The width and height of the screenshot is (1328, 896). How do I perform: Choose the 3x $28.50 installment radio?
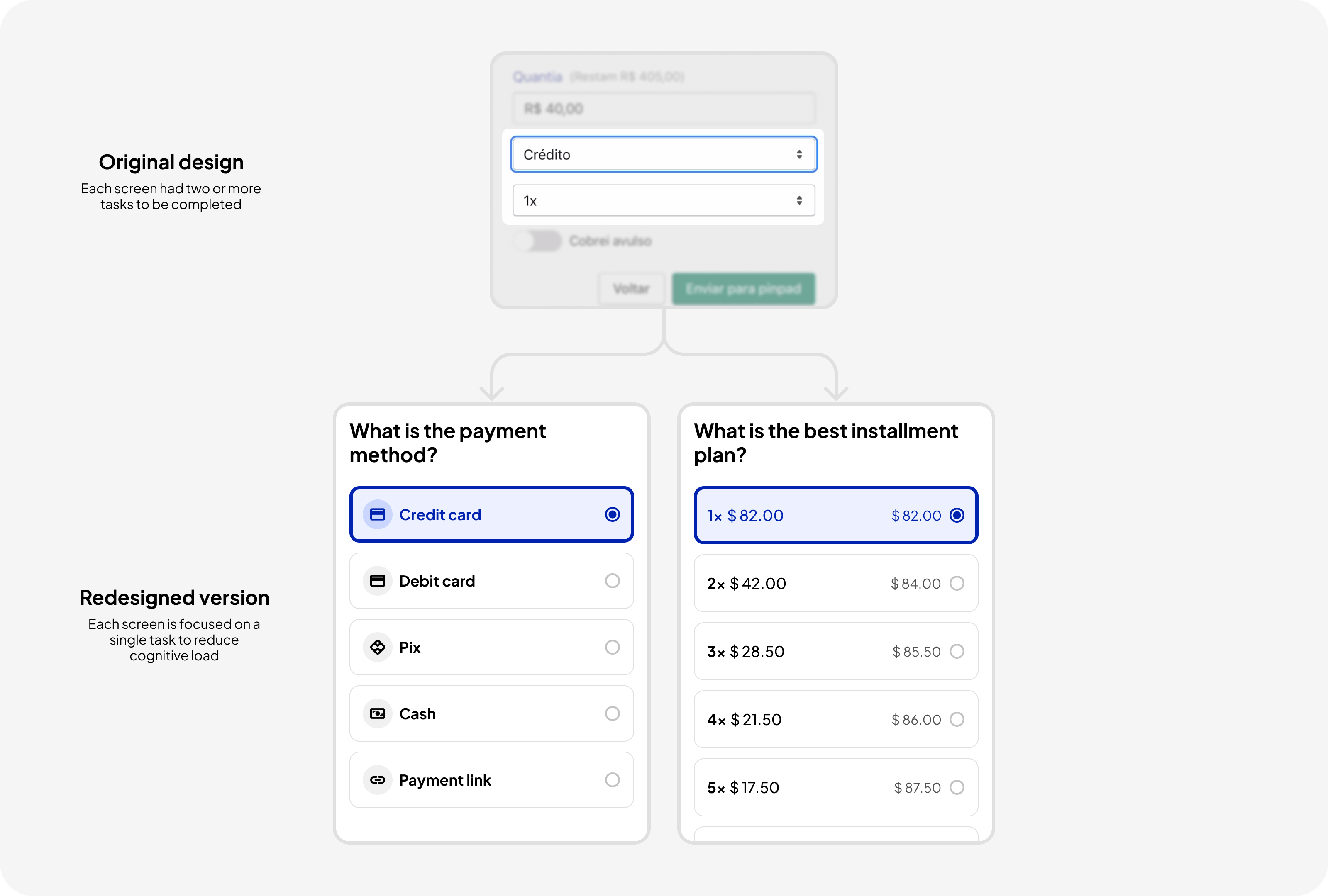coord(957,651)
